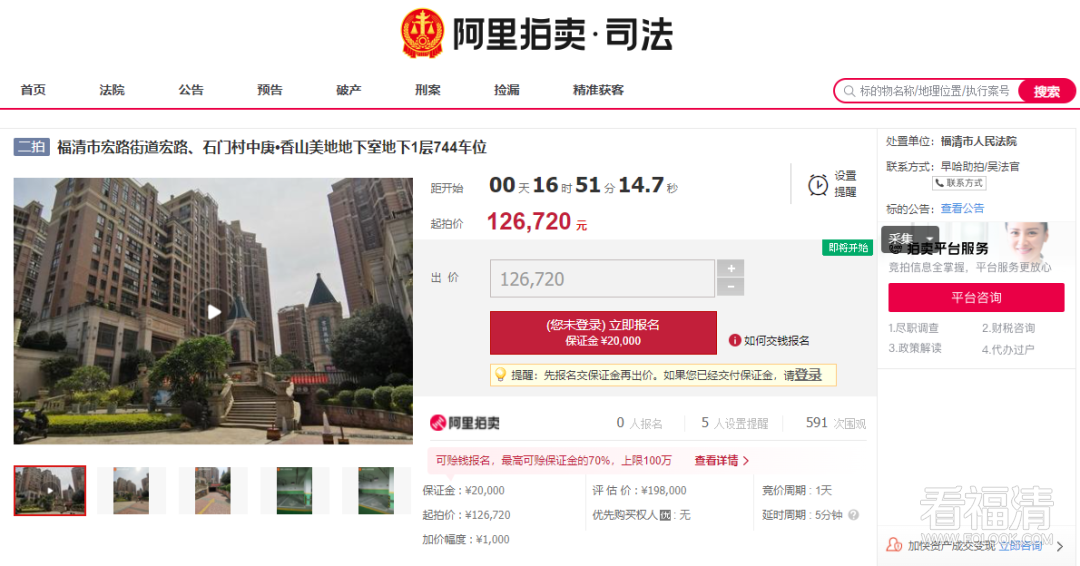
Task: Click the lightbulb tip icon
Action: (501, 375)
